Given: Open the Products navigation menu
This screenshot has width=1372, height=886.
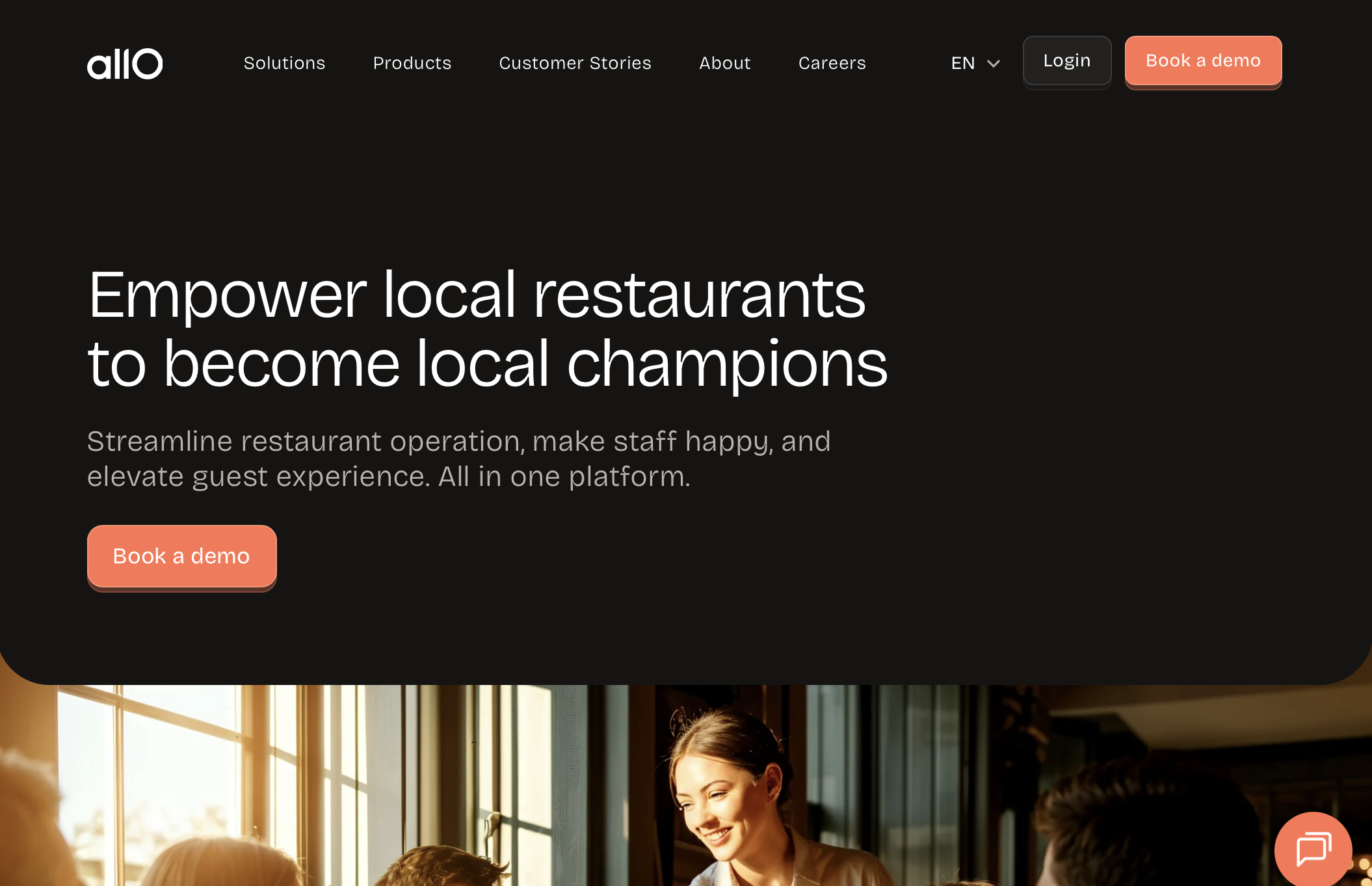Looking at the screenshot, I should coord(412,63).
